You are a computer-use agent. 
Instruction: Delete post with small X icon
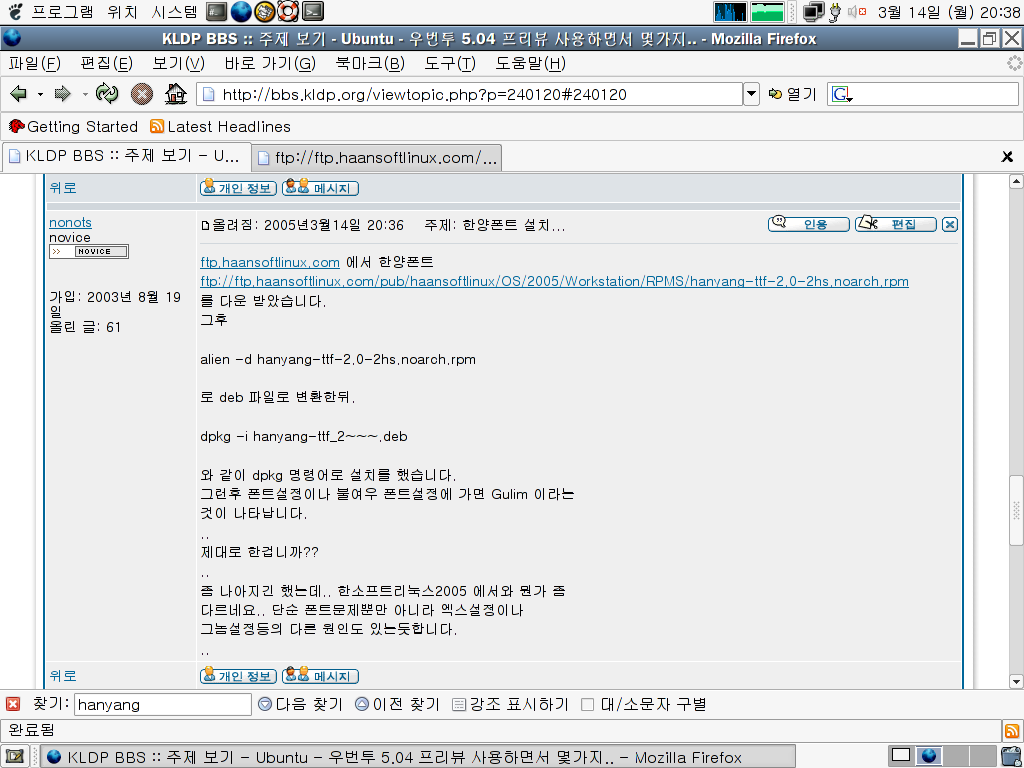coord(950,225)
